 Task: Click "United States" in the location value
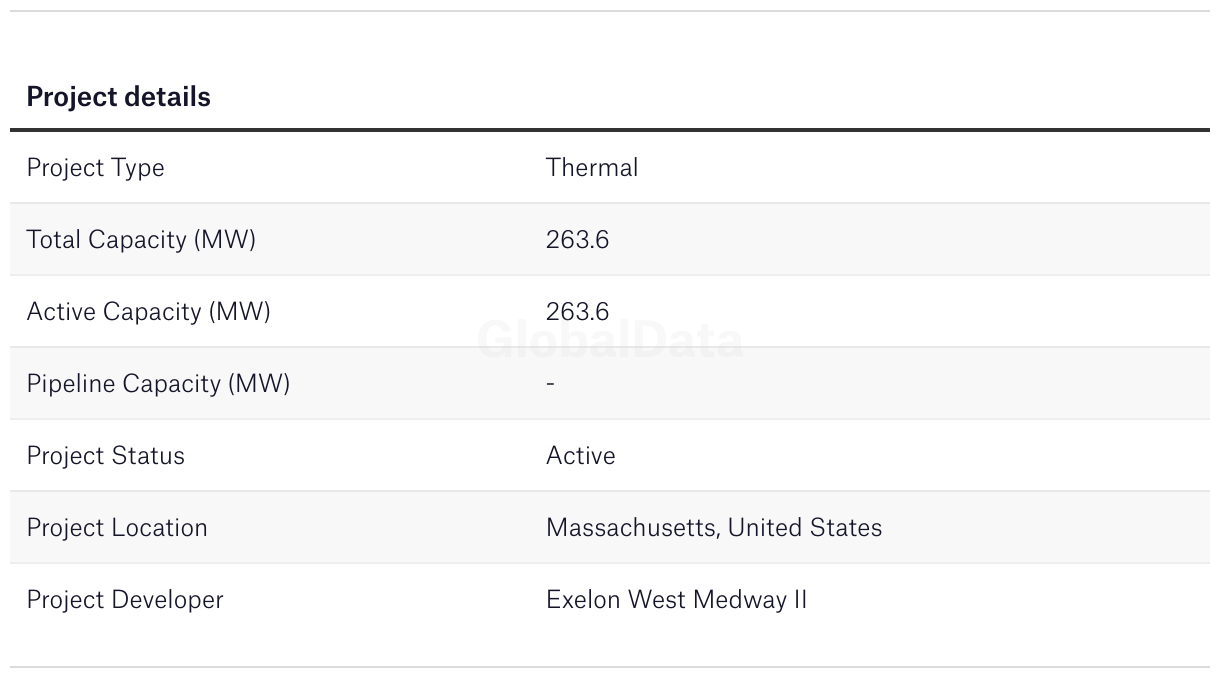805,528
